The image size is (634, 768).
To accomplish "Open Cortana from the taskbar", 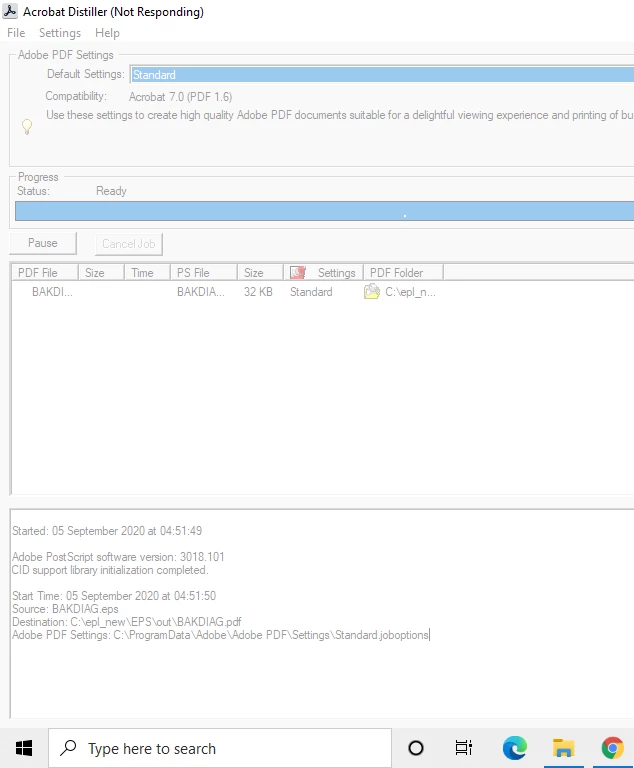I will coord(415,748).
